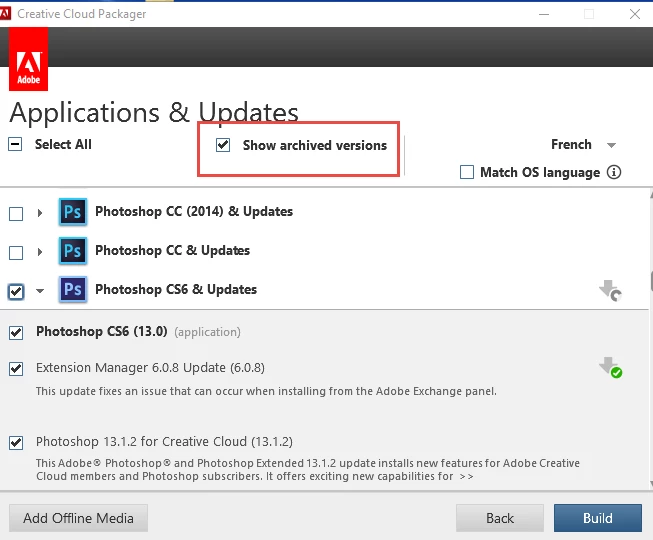Minimize the Creative Cloud Packager window

point(544,14)
